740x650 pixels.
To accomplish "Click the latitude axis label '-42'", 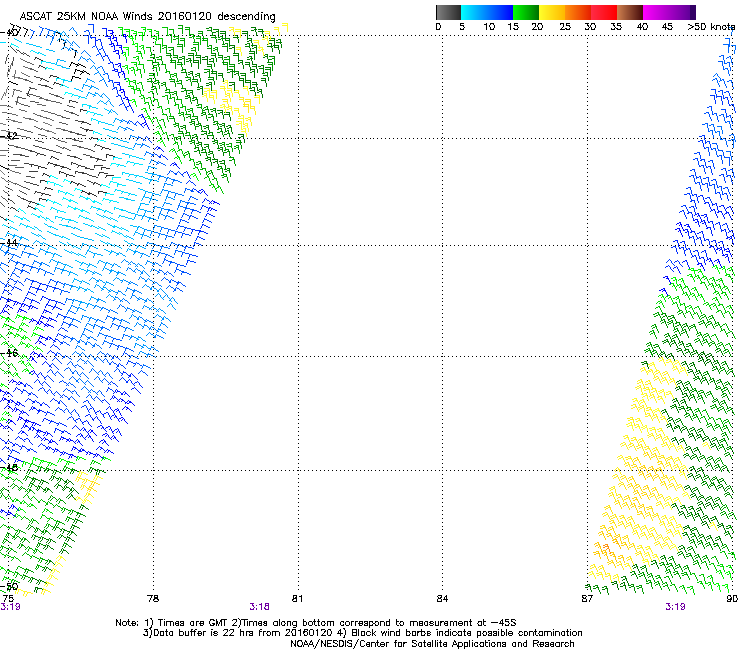I will point(9,136).
